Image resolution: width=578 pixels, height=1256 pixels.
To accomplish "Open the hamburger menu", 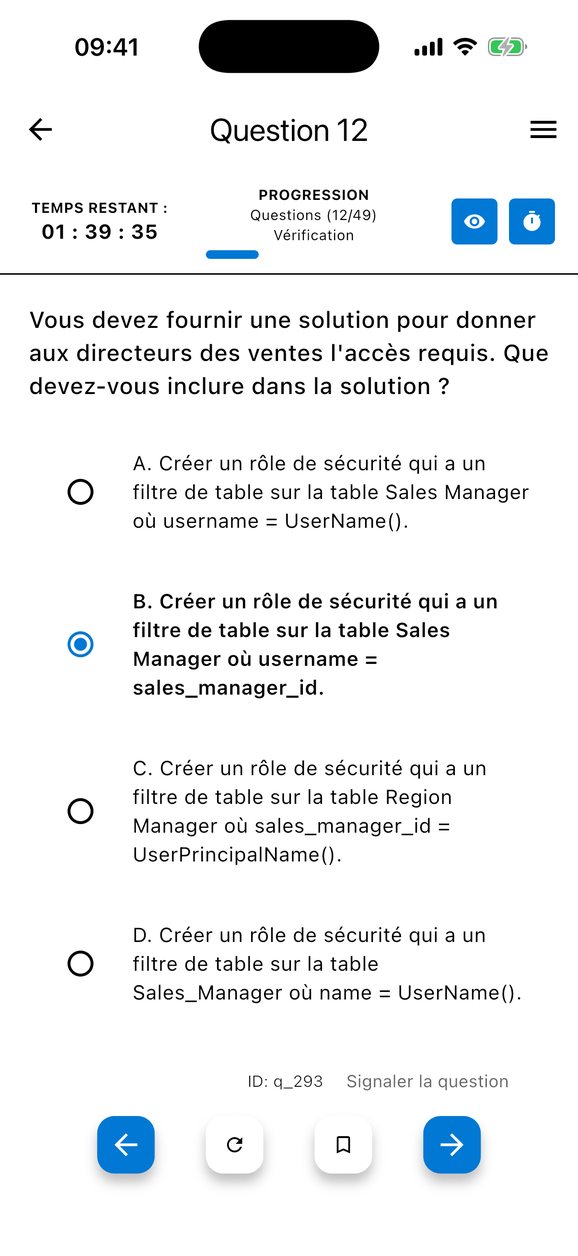I will [x=543, y=130].
